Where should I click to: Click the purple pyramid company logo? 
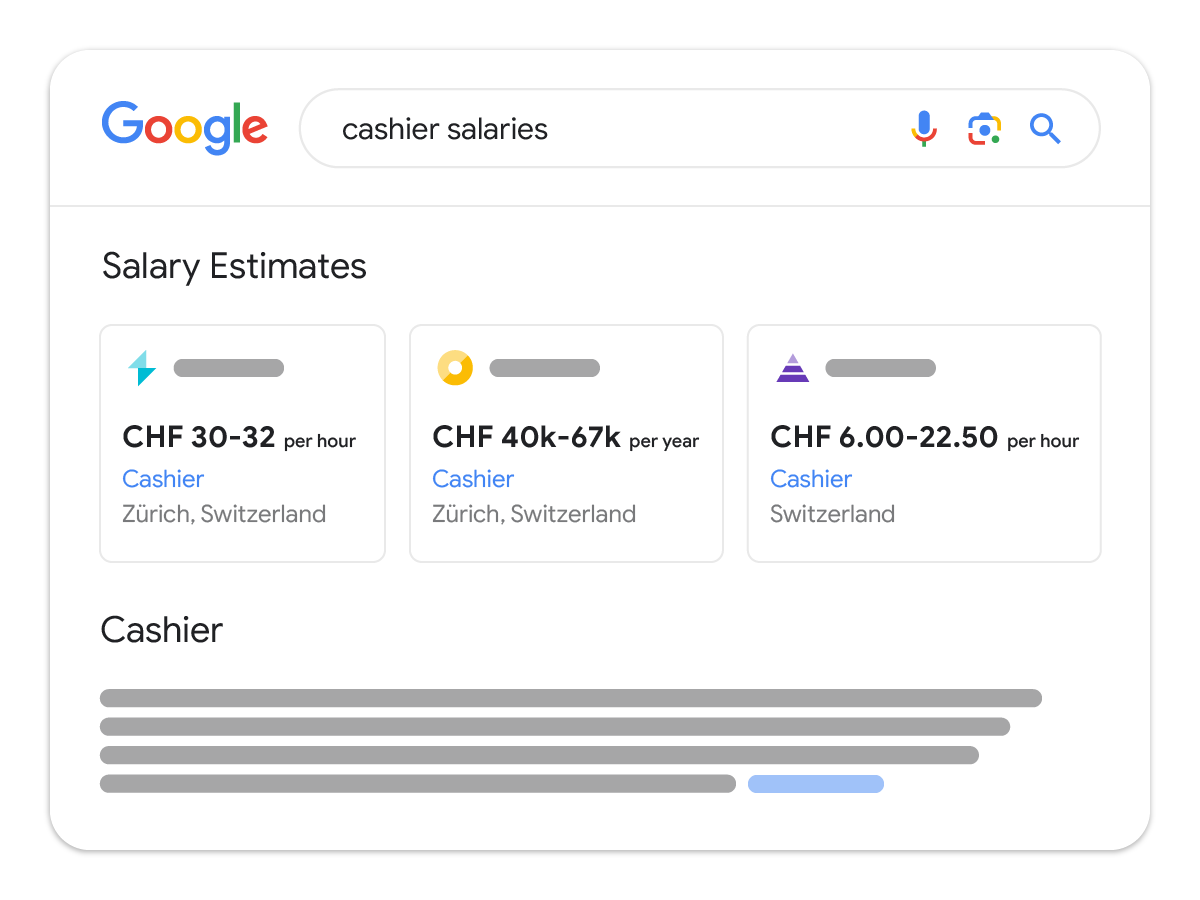click(792, 368)
